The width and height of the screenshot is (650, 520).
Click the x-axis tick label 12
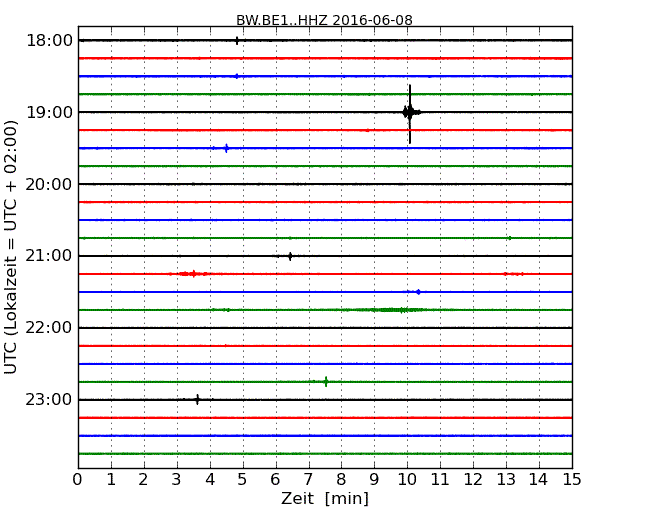pos(473,479)
